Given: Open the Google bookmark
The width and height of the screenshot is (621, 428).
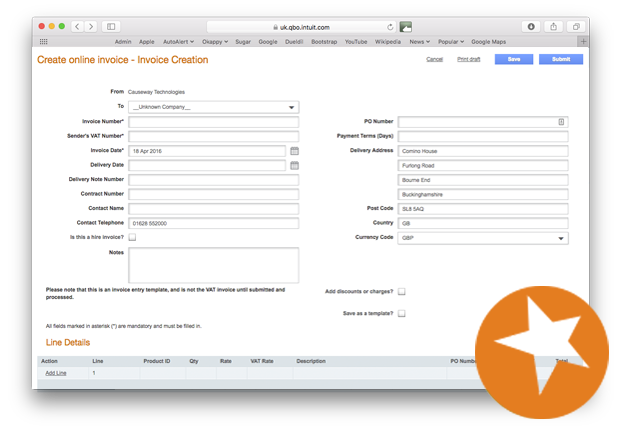Looking at the screenshot, I should 268,42.
